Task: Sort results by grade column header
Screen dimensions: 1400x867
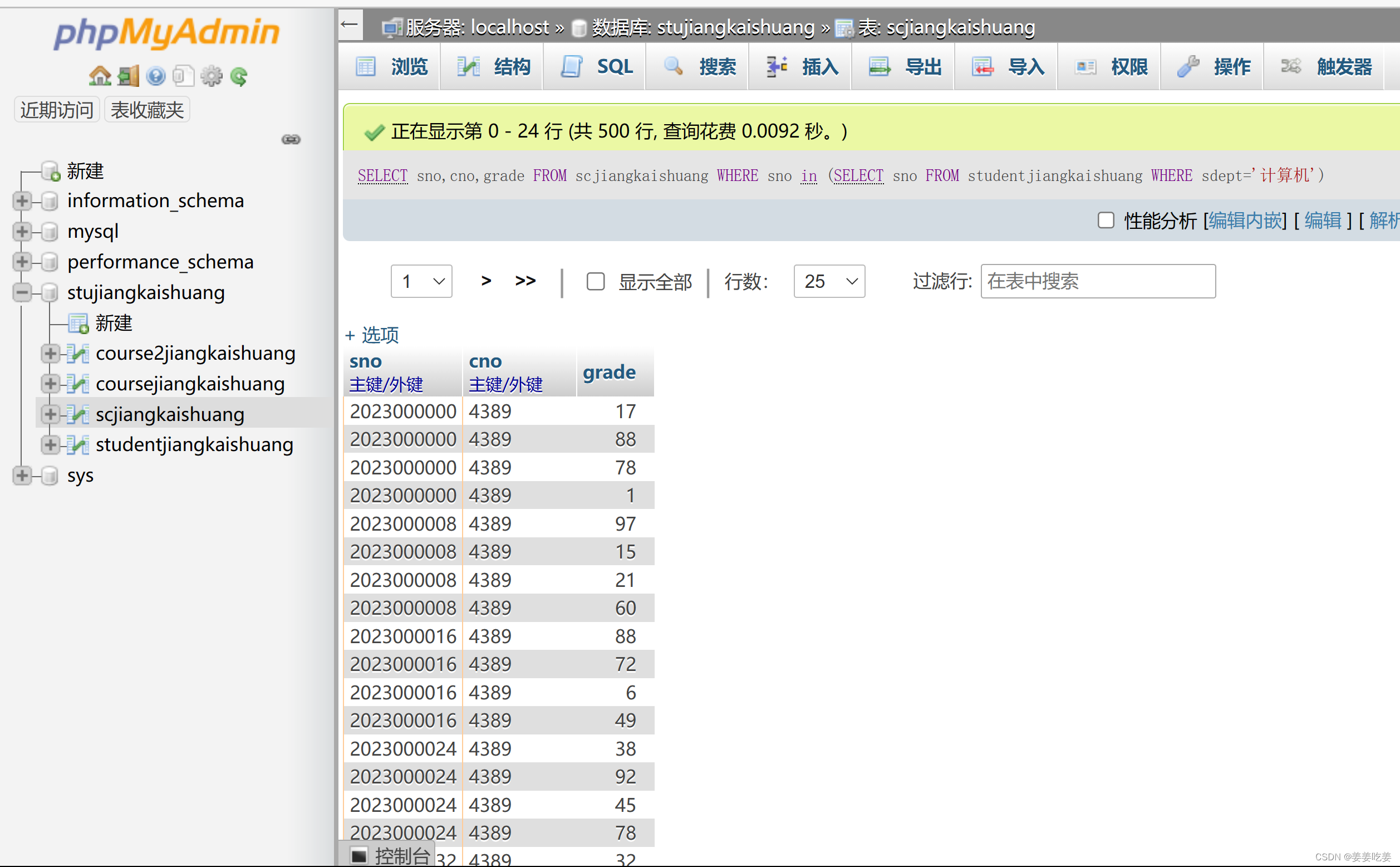Action: tap(609, 373)
